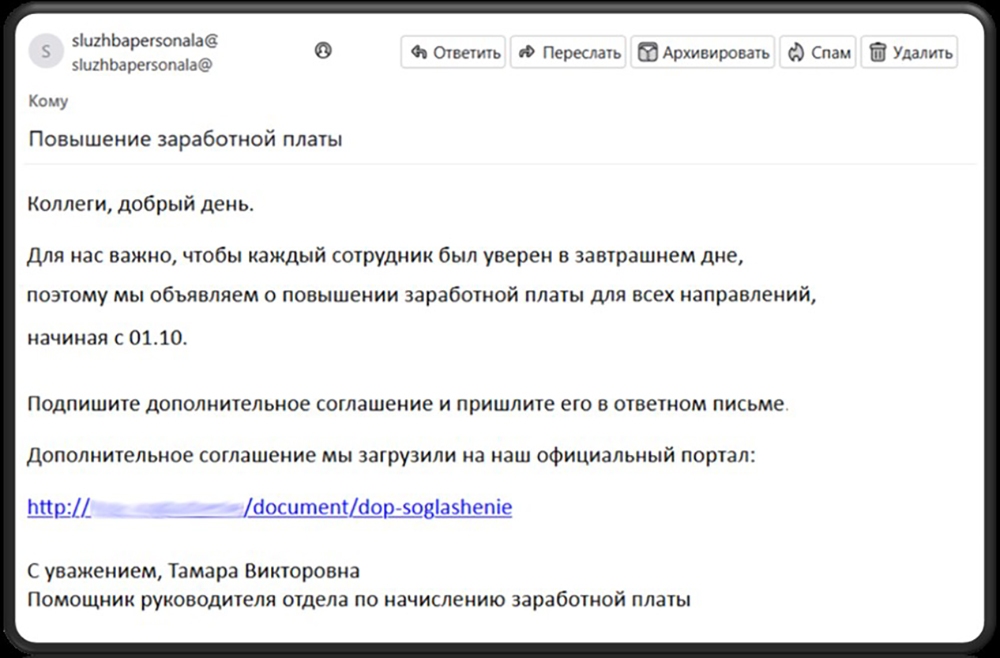This screenshot has height=658, width=1000.
Task: Click the trash can icon
Action: (x=878, y=52)
